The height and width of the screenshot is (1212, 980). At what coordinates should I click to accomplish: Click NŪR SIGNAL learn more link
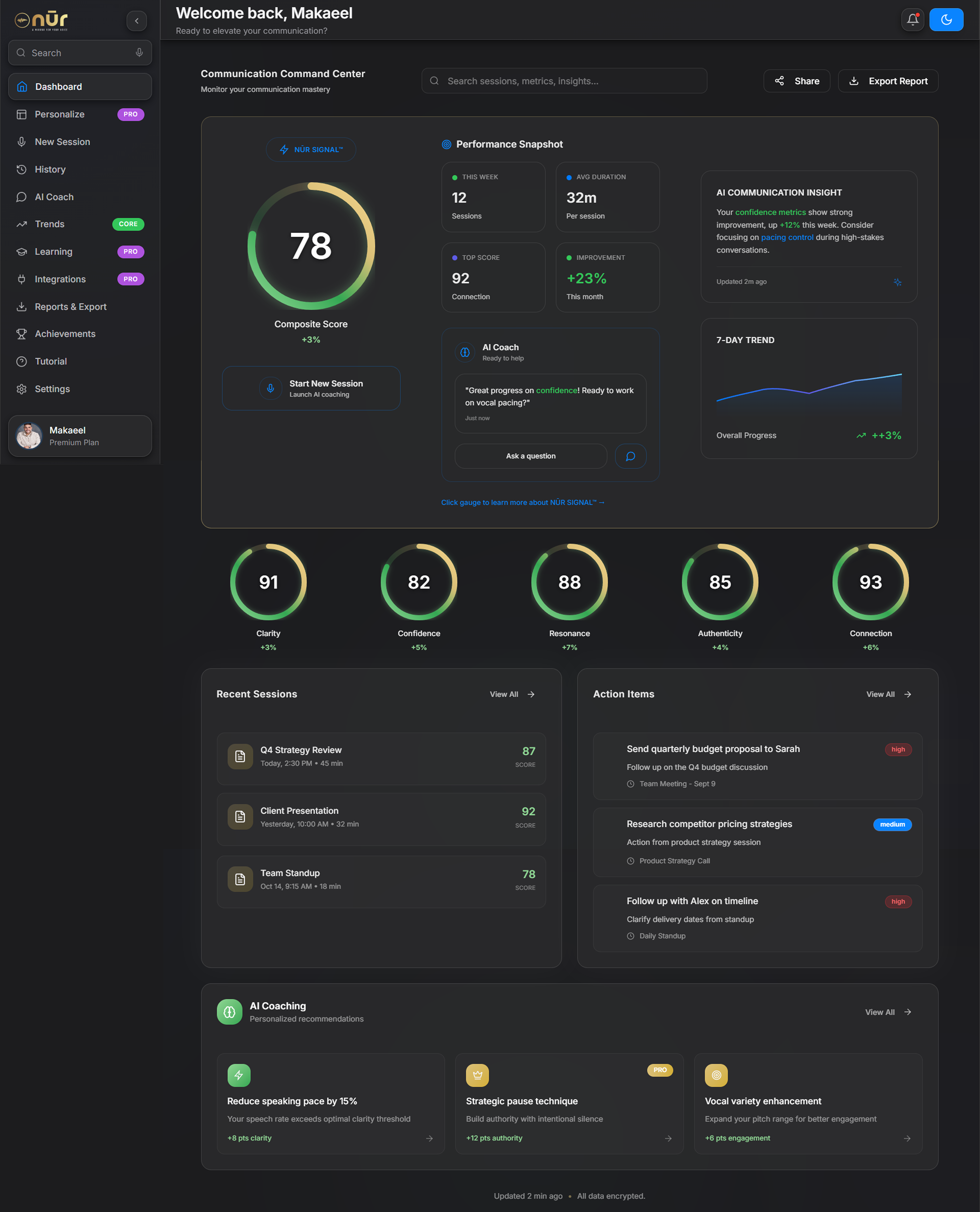point(522,502)
